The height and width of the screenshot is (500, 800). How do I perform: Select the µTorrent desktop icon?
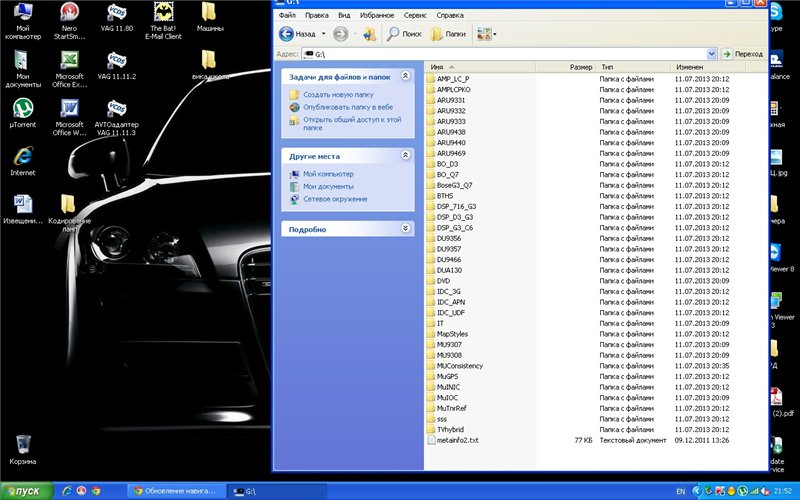[x=22, y=108]
